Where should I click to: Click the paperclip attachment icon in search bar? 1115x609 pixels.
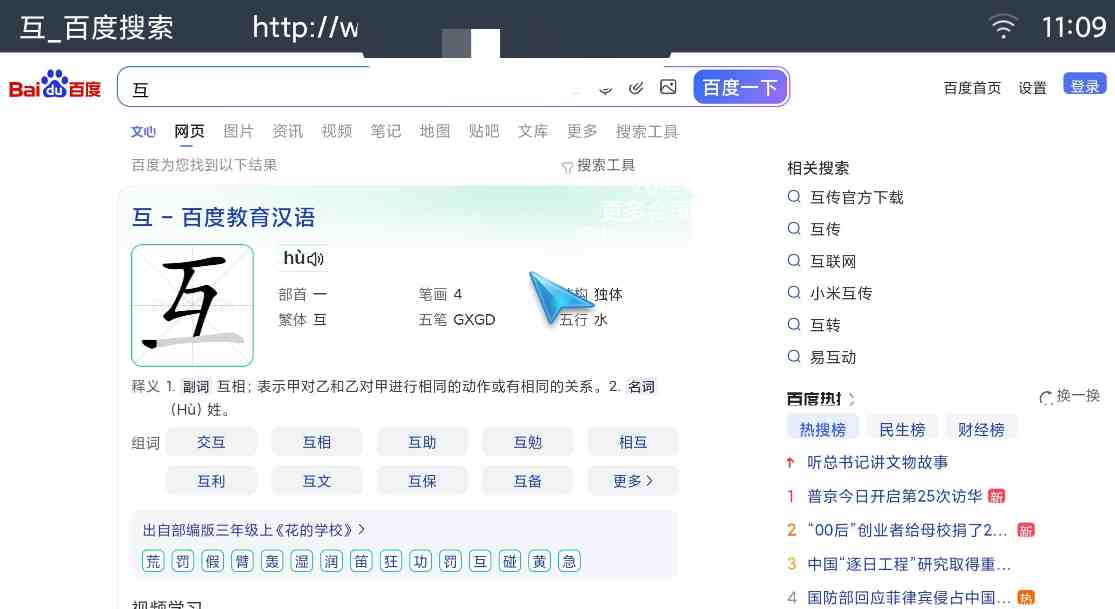click(x=636, y=88)
